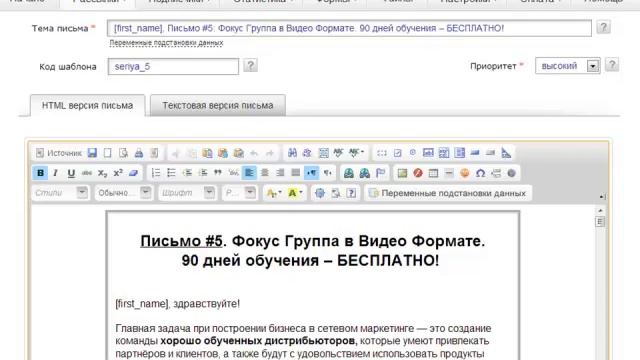640x360 pixels.
Task: Click the Redo arrow icon
Action: 270,153
